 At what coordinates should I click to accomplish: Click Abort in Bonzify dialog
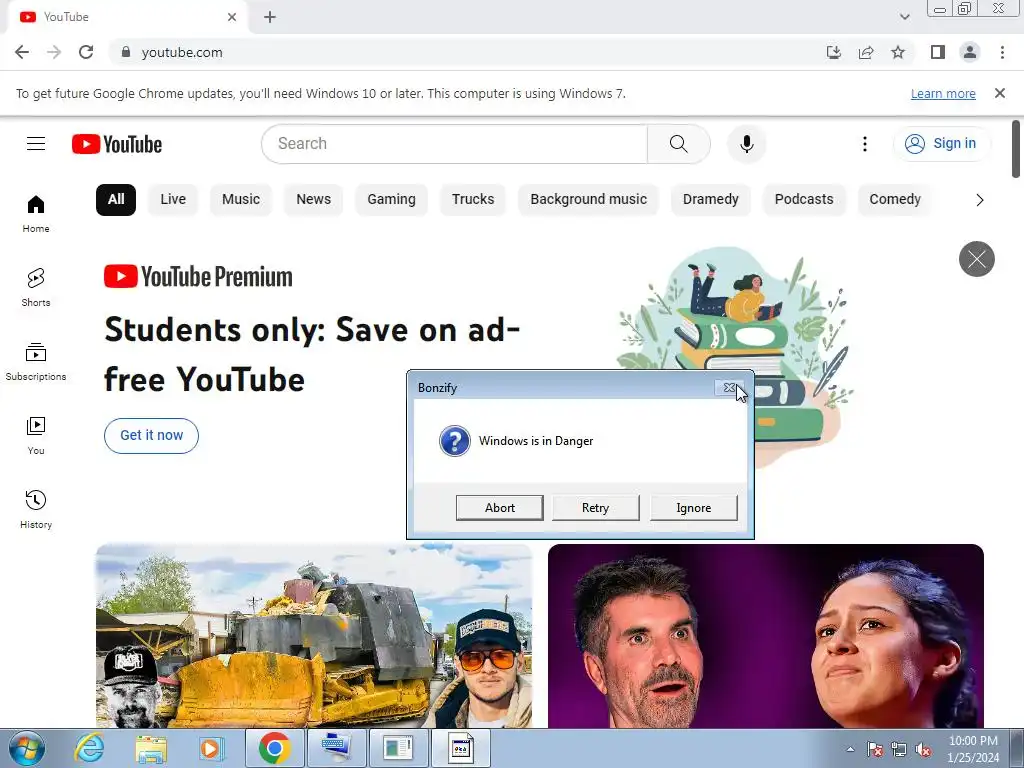pos(500,507)
